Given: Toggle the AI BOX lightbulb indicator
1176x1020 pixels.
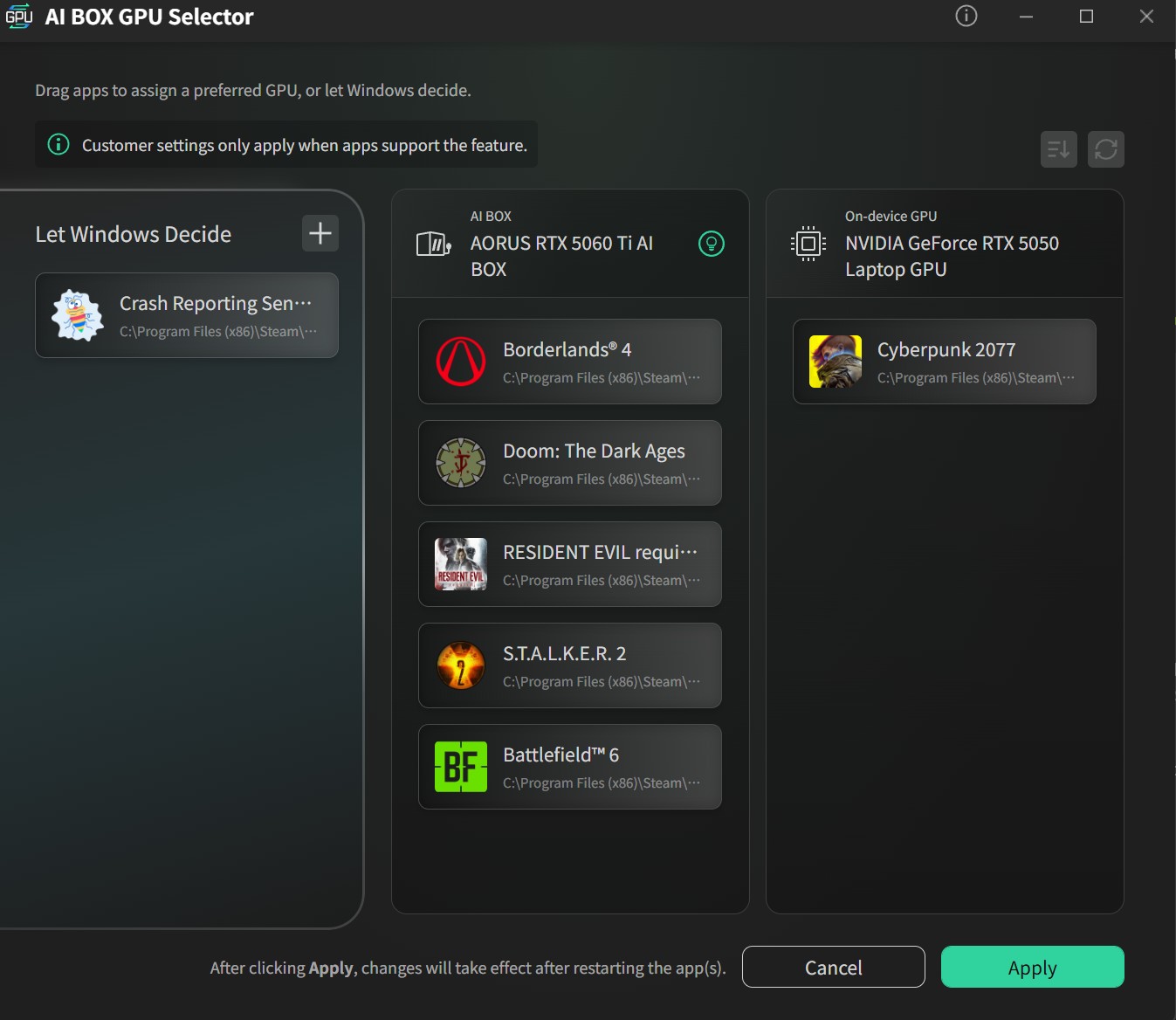Looking at the screenshot, I should 712,244.
